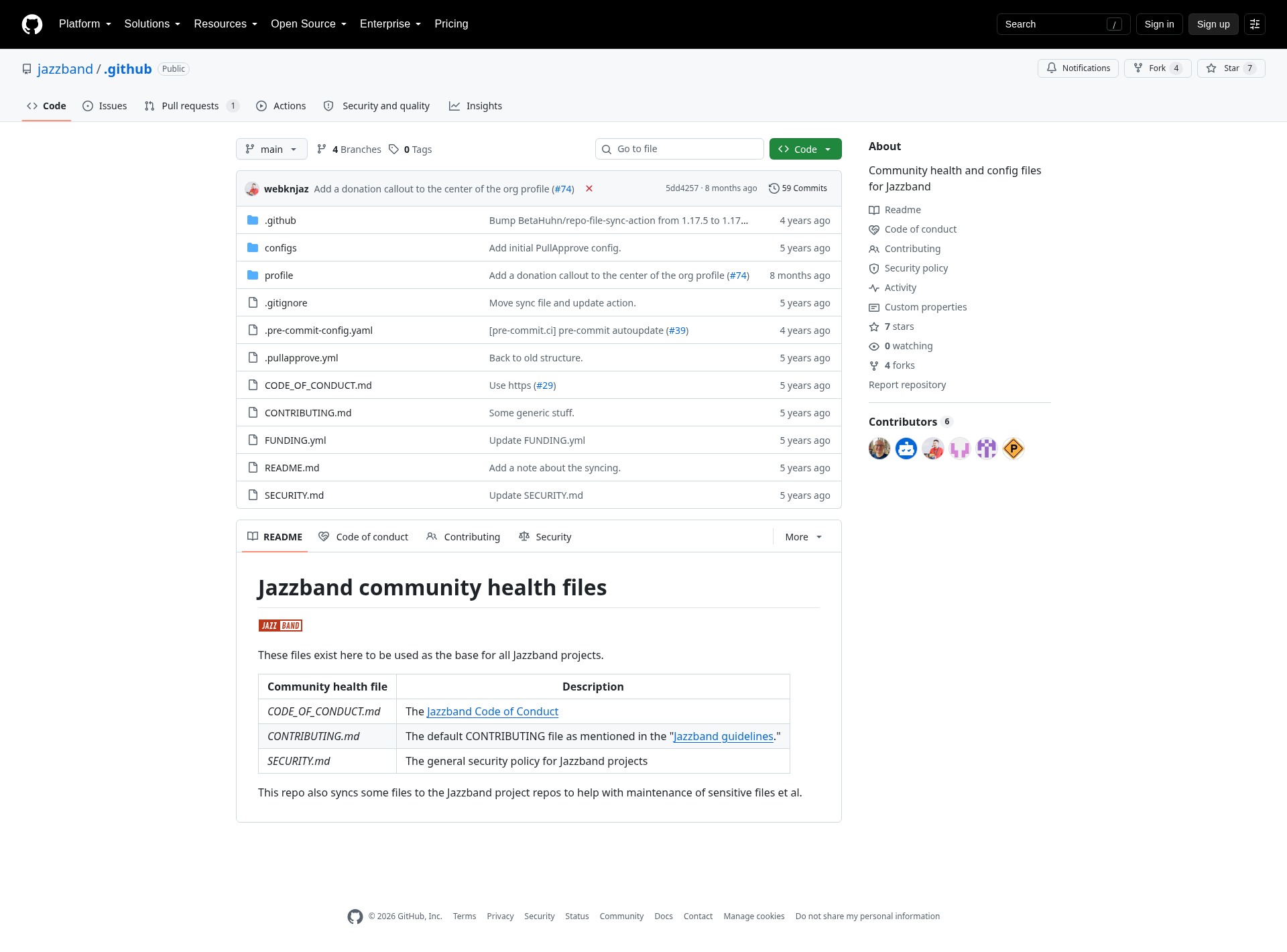Click the header Search box
The height and width of the screenshot is (952, 1287).
[x=1063, y=24]
